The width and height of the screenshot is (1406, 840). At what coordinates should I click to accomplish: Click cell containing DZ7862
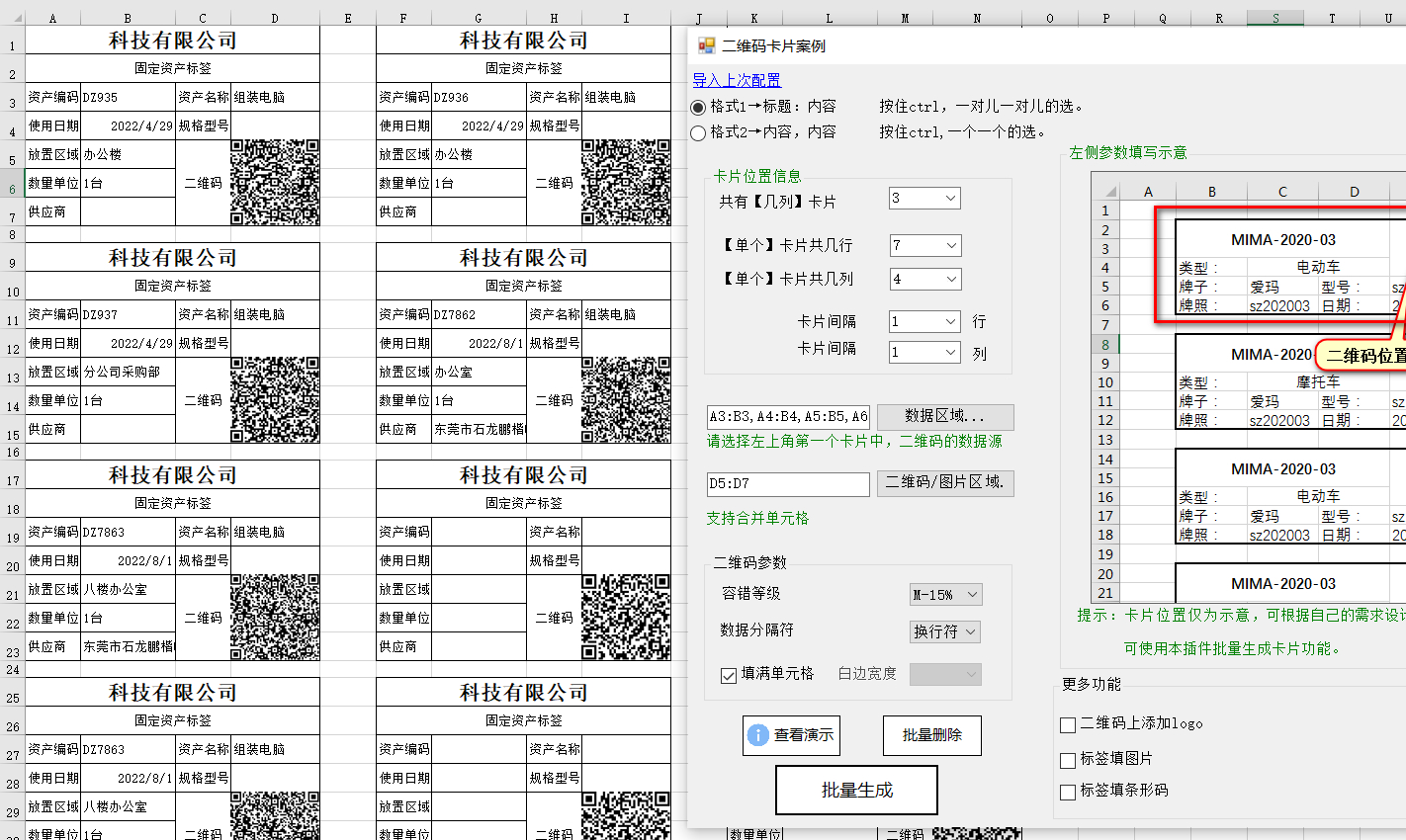(479, 314)
